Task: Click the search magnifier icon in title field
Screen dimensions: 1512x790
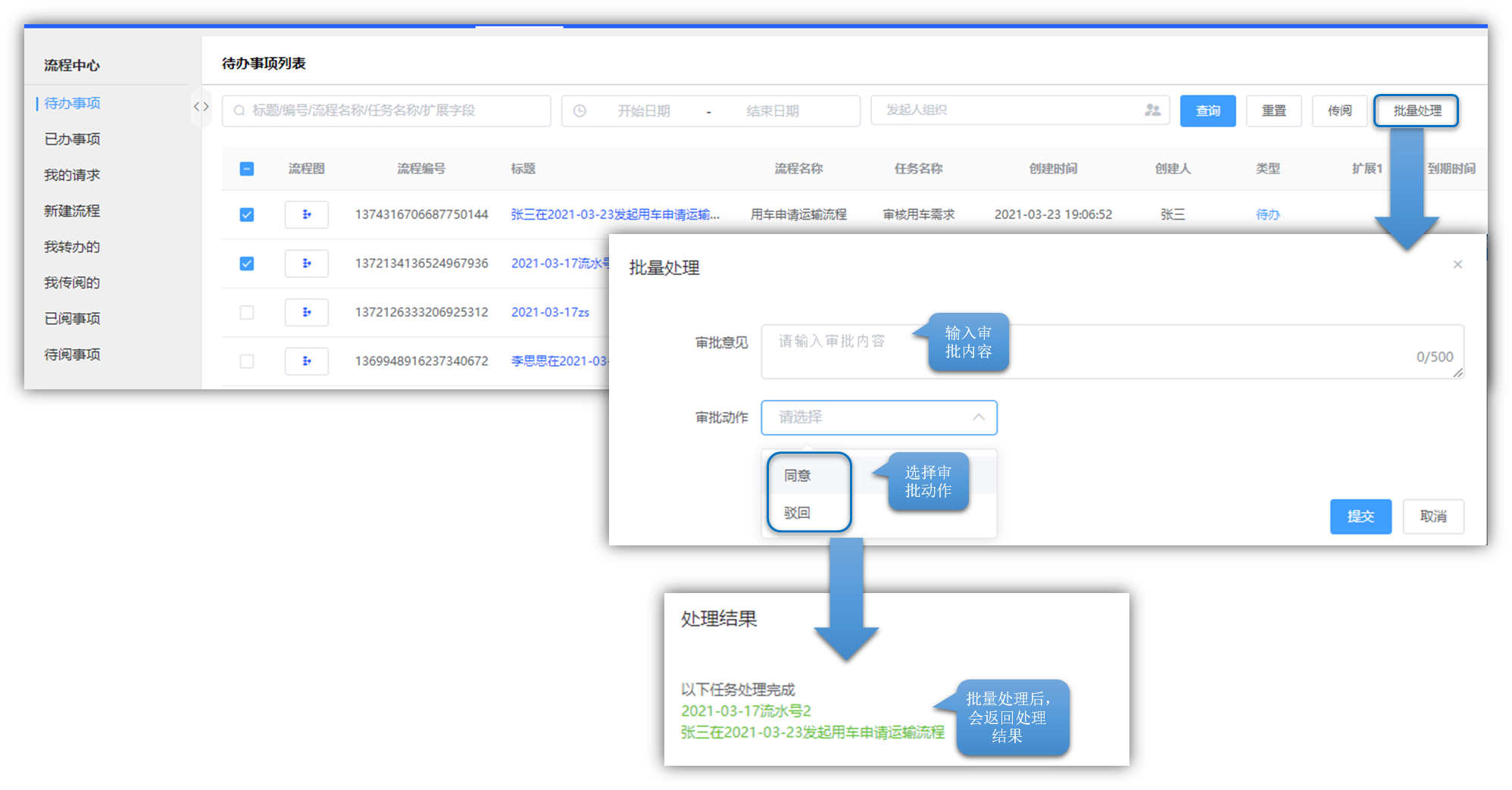Action: pyautogui.click(x=239, y=111)
